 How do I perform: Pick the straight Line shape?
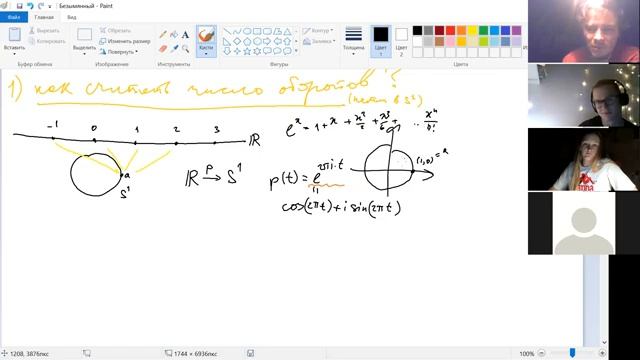click(227, 31)
